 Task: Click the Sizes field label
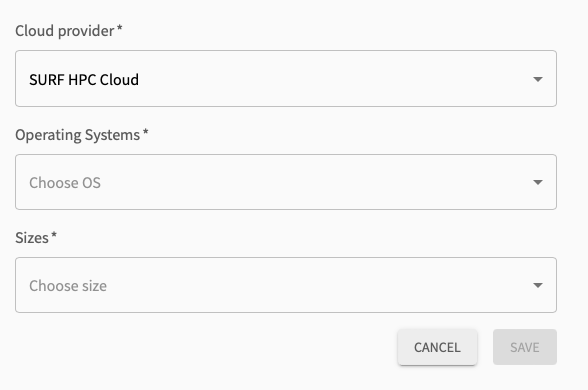click(32, 238)
